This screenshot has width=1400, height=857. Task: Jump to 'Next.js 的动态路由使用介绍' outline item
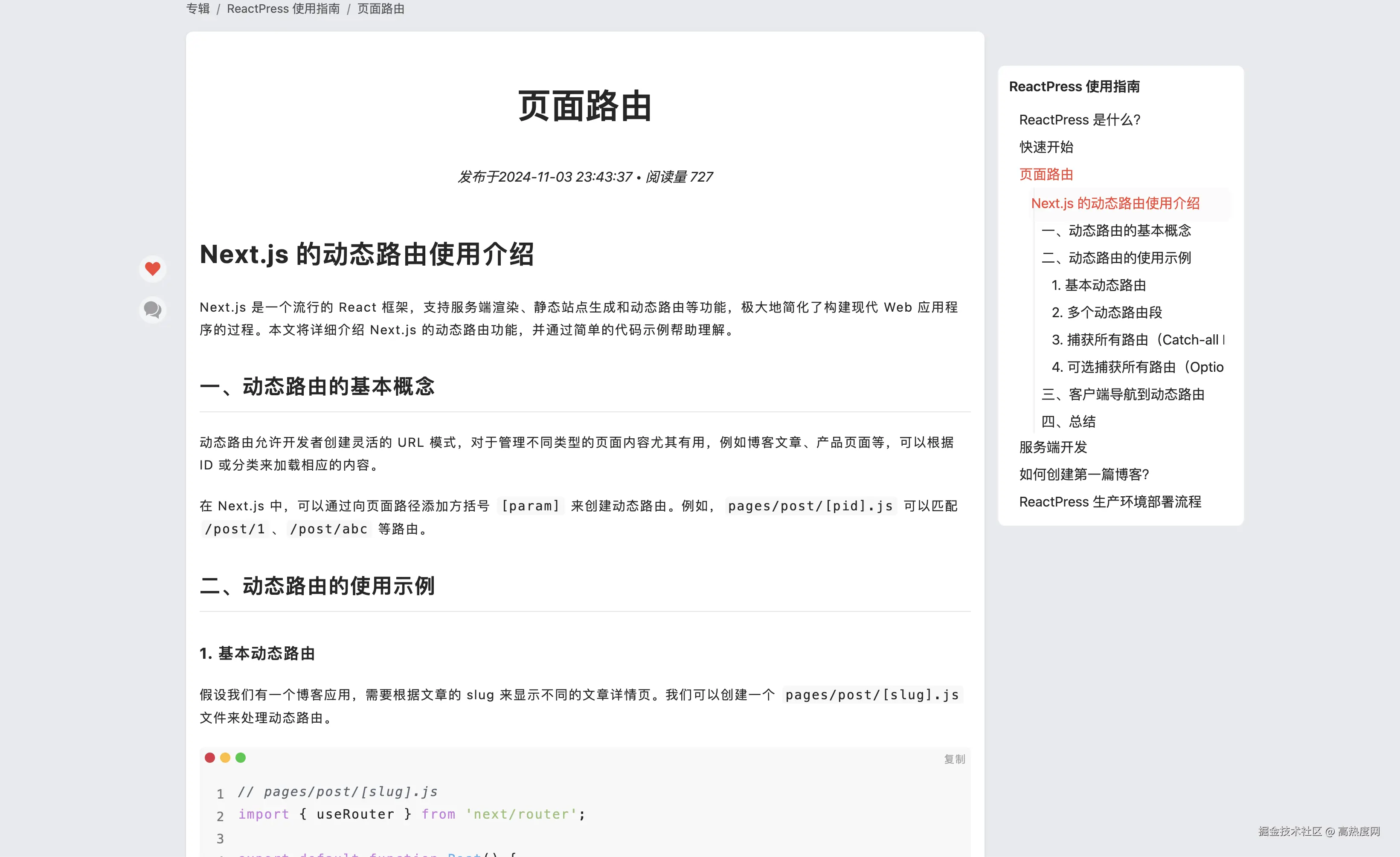coord(1115,203)
